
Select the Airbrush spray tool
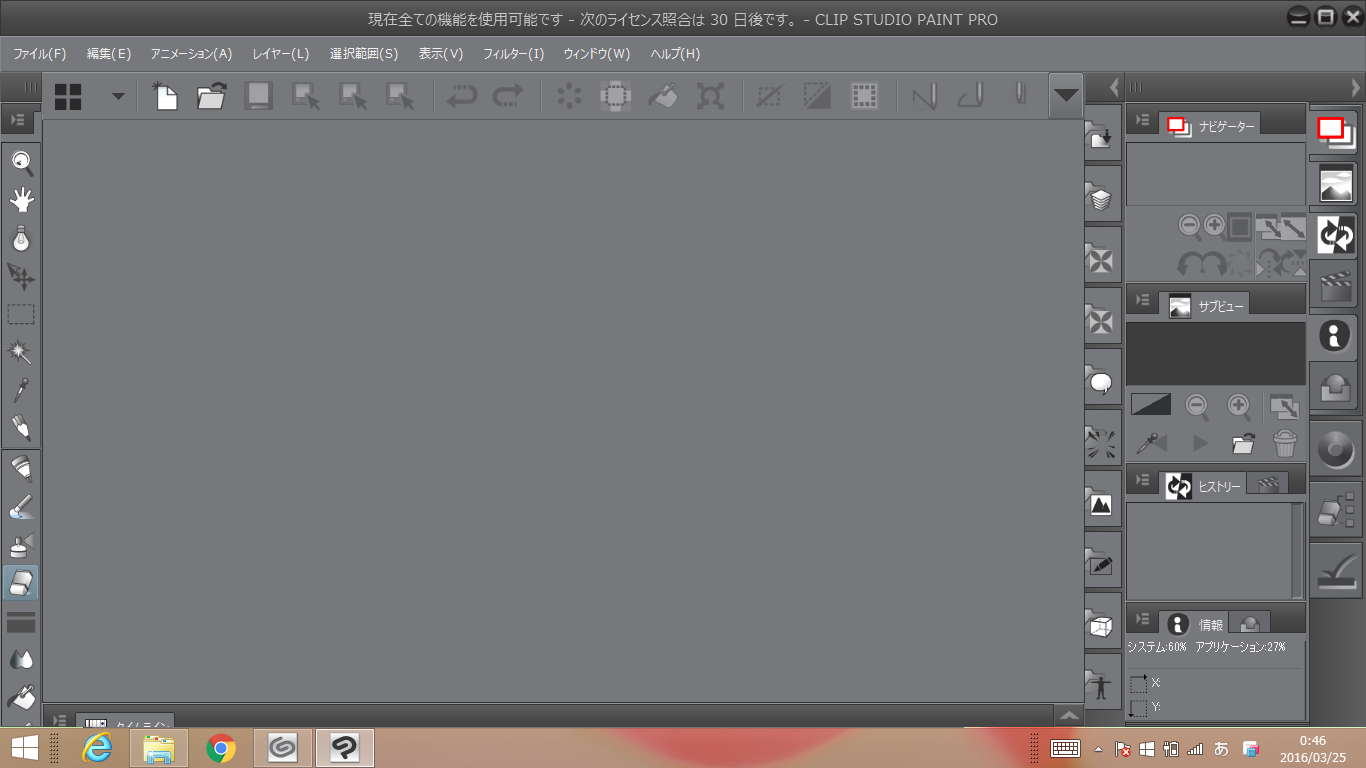point(21,545)
